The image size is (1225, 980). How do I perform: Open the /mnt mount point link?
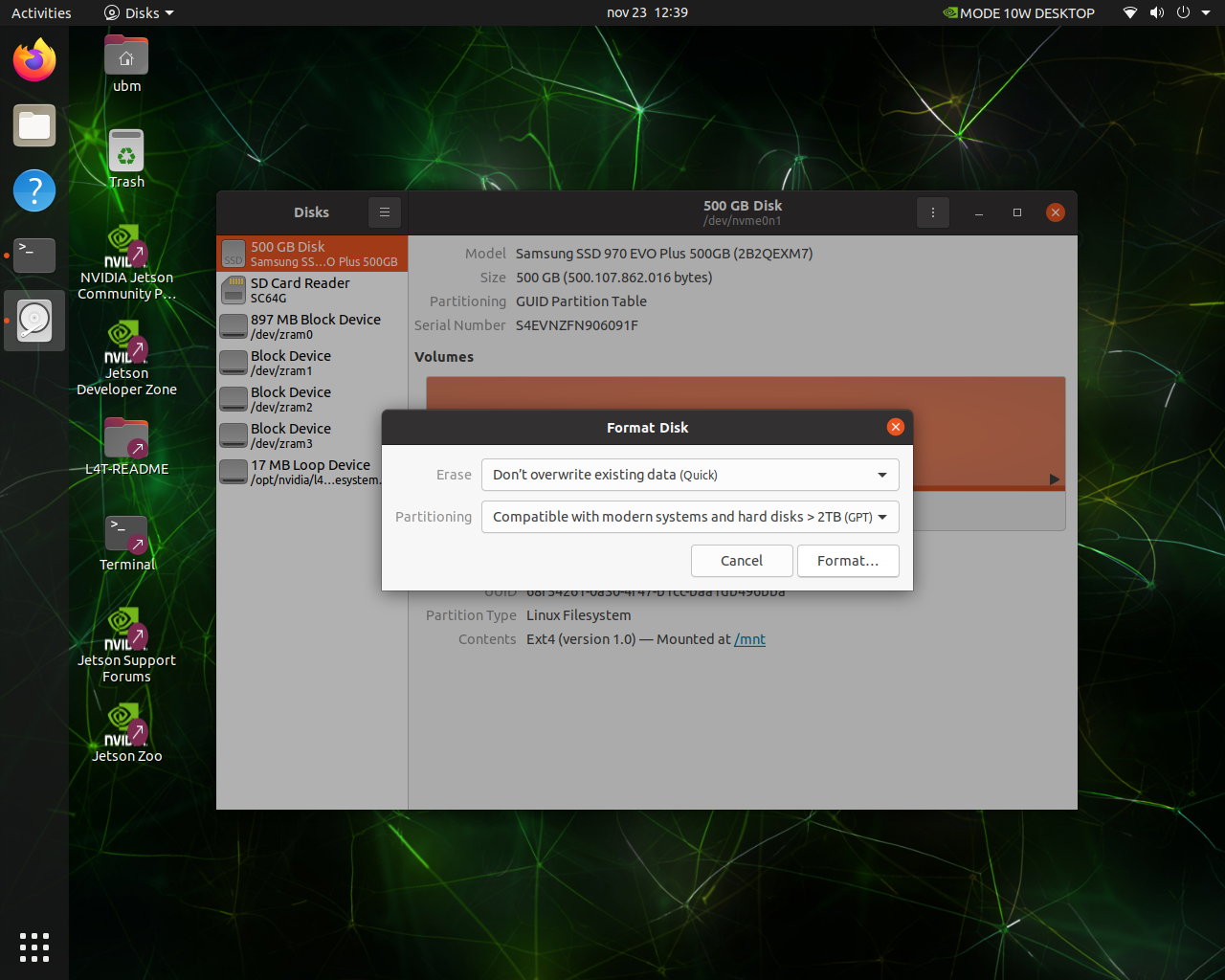click(x=749, y=639)
